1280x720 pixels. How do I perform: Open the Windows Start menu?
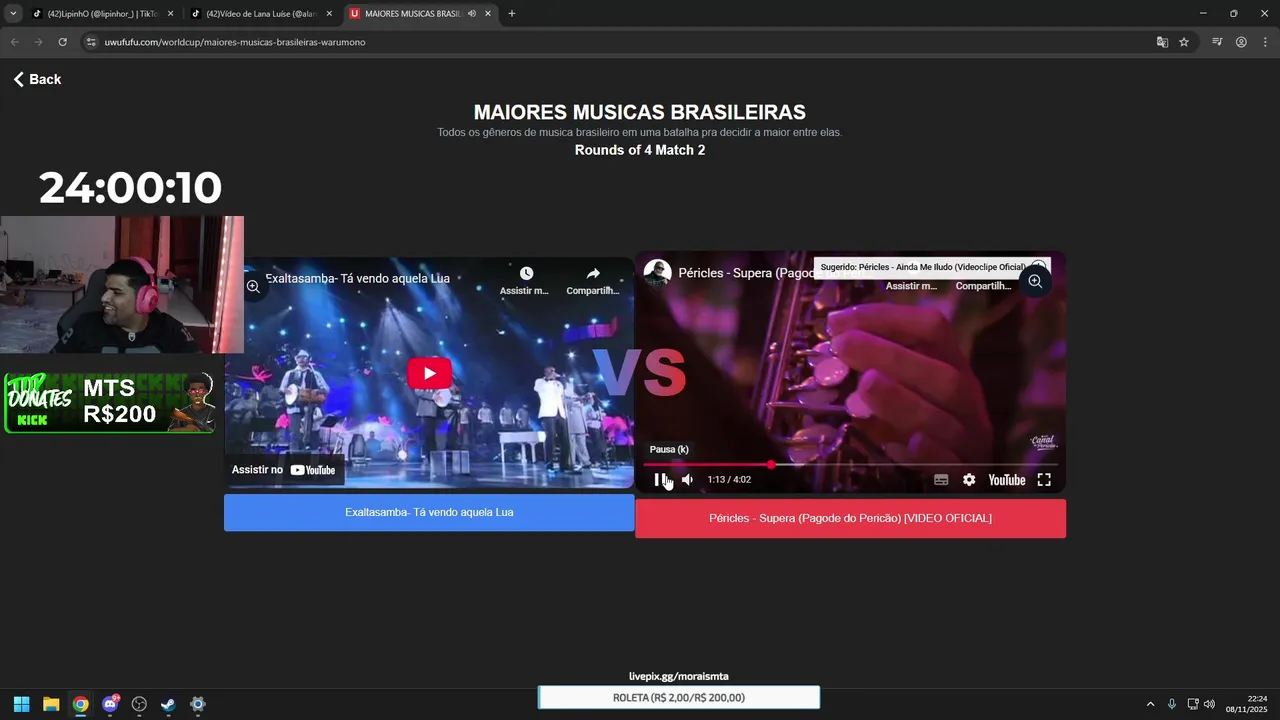[21, 704]
